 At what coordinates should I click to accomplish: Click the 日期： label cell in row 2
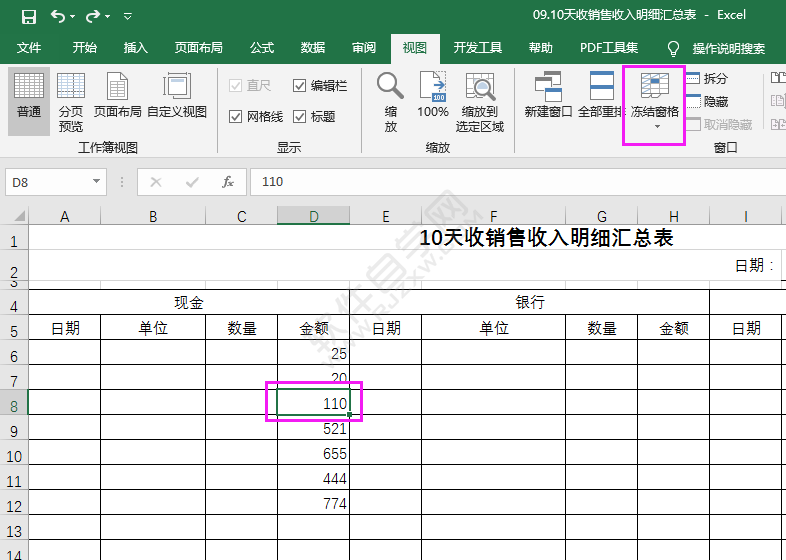755,266
